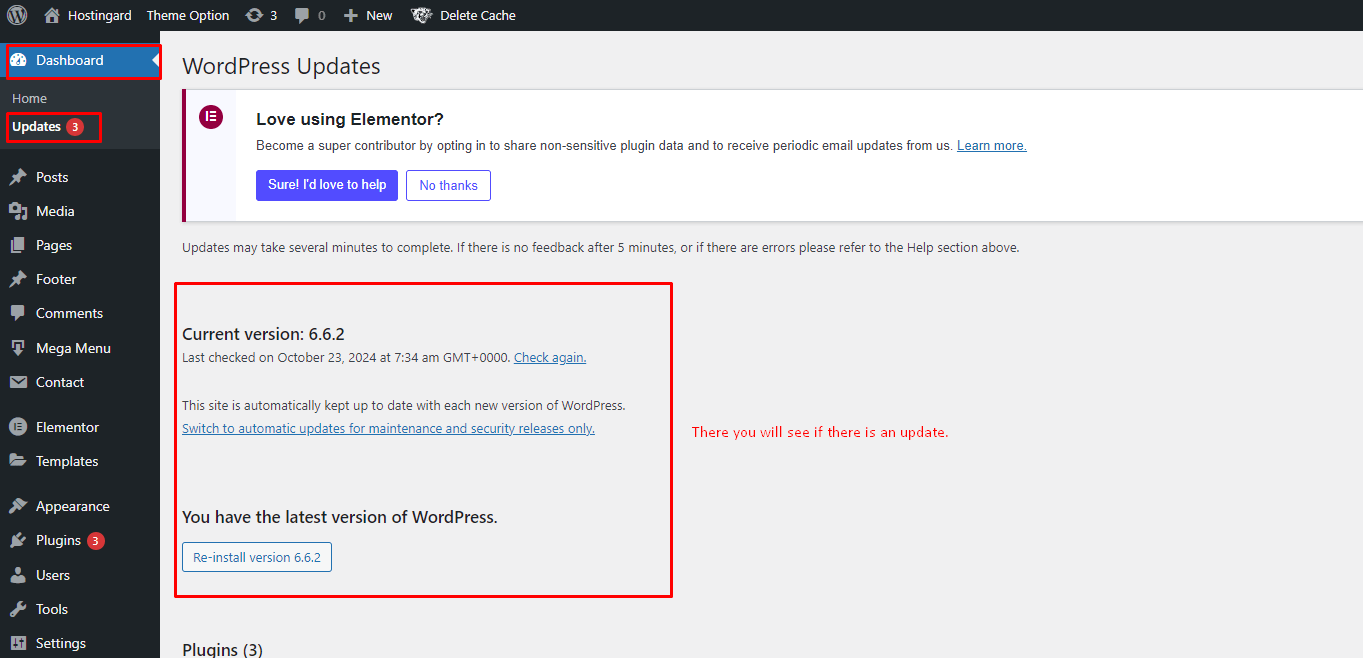The height and width of the screenshot is (658, 1363).
Task: Open the Plugins menu
Action: (58, 540)
